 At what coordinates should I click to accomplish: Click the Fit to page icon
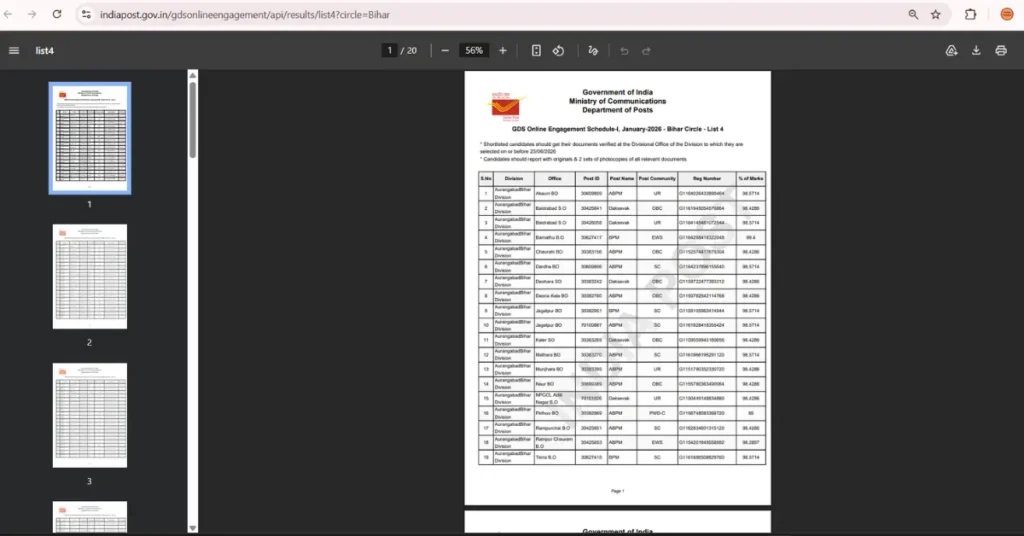[536, 50]
